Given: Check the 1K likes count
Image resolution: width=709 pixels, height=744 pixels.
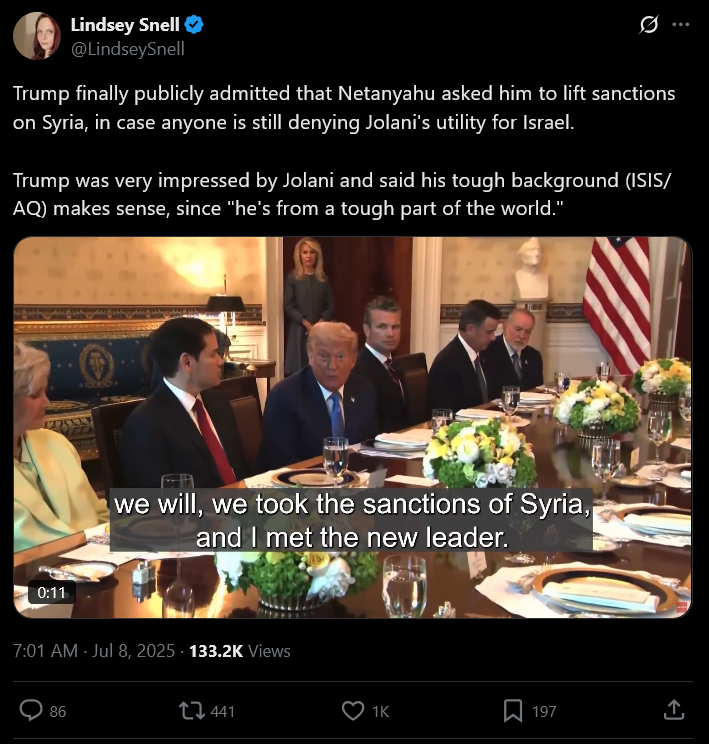Looking at the screenshot, I should point(381,711).
